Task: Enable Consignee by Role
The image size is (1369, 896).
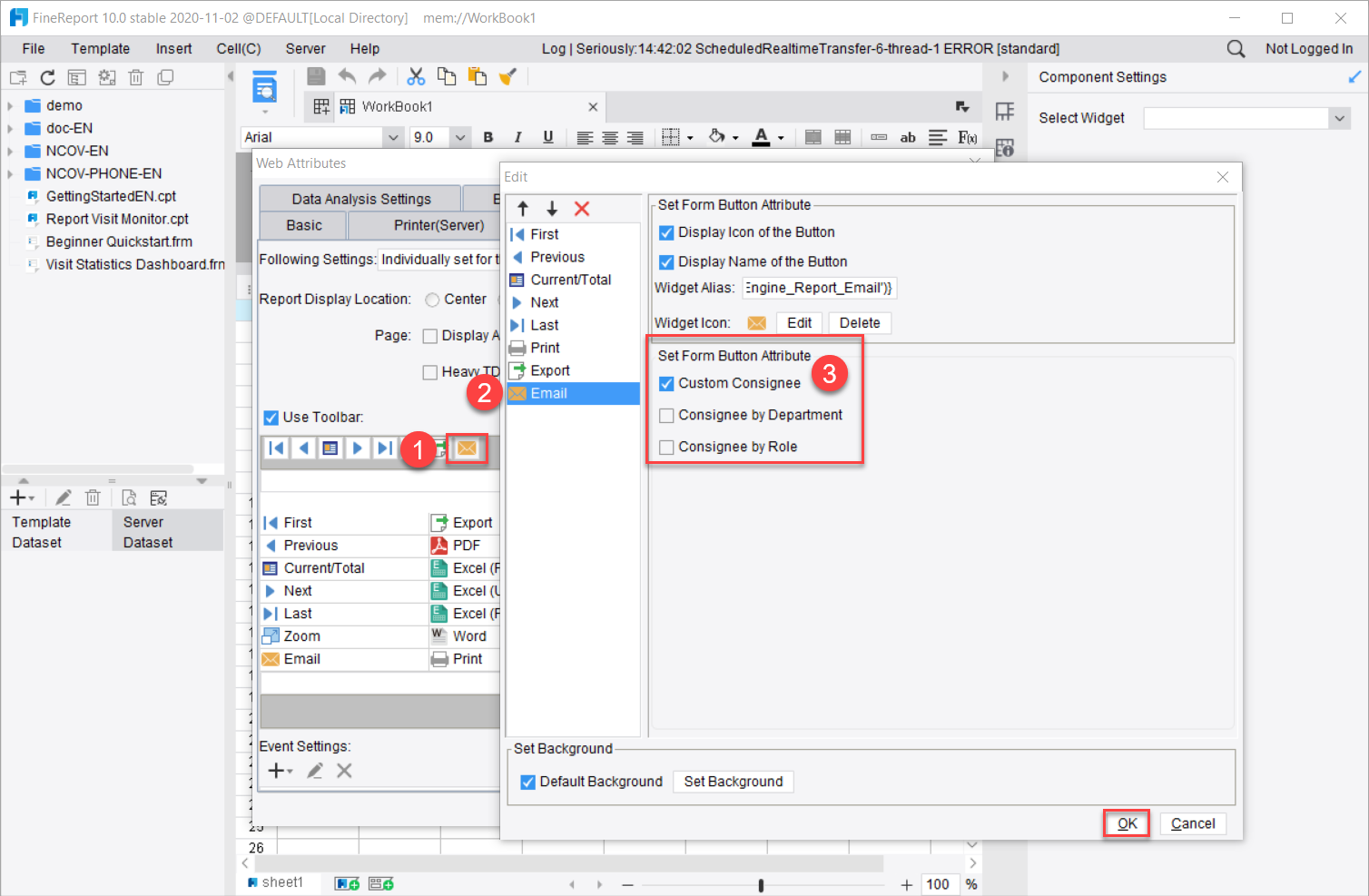Action: (666, 448)
